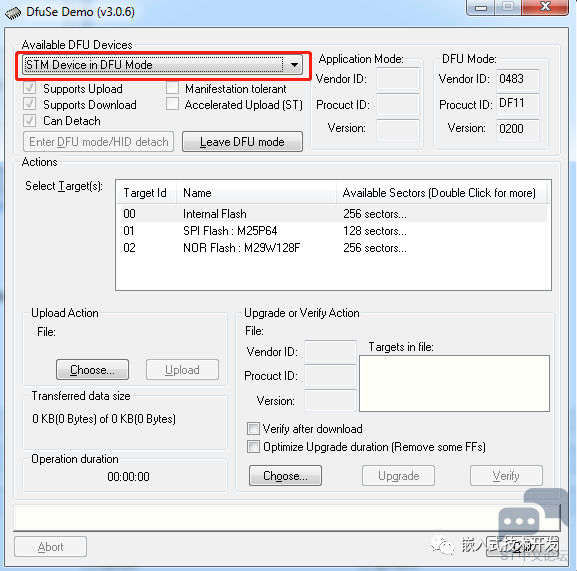Click Vendor ID field in Upgrade or Verify Action
The image size is (577, 571).
point(330,351)
